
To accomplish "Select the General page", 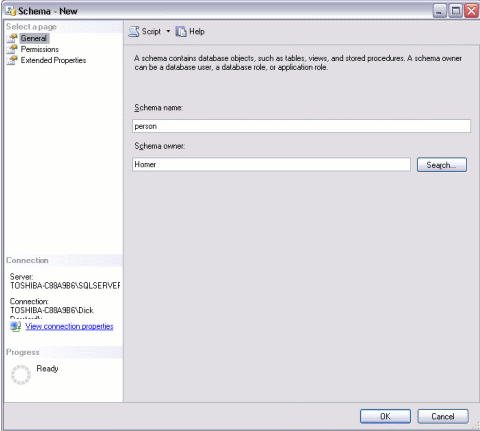I will 34,38.
